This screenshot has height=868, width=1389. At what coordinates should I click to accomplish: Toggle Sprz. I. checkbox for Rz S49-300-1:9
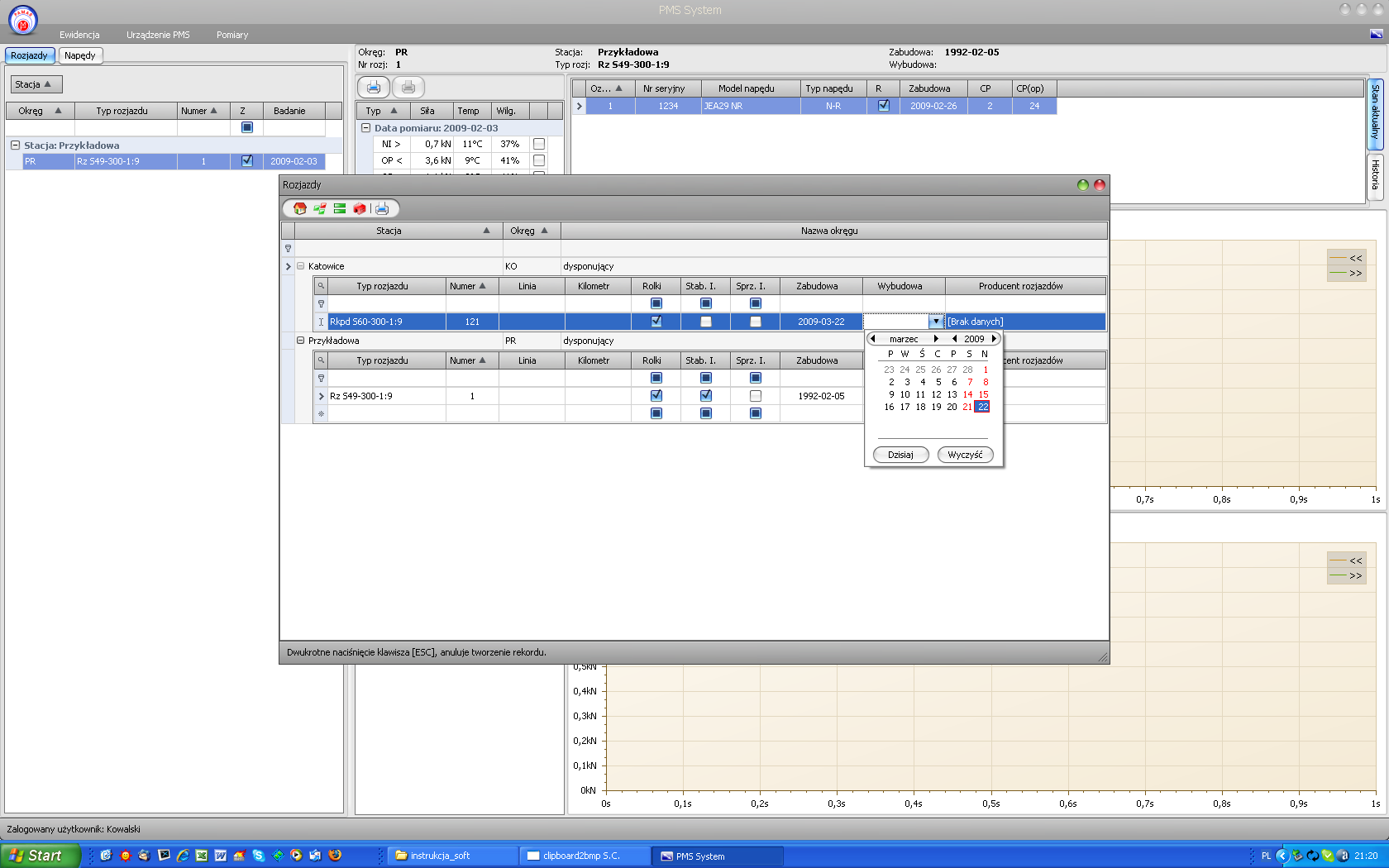tap(756, 396)
